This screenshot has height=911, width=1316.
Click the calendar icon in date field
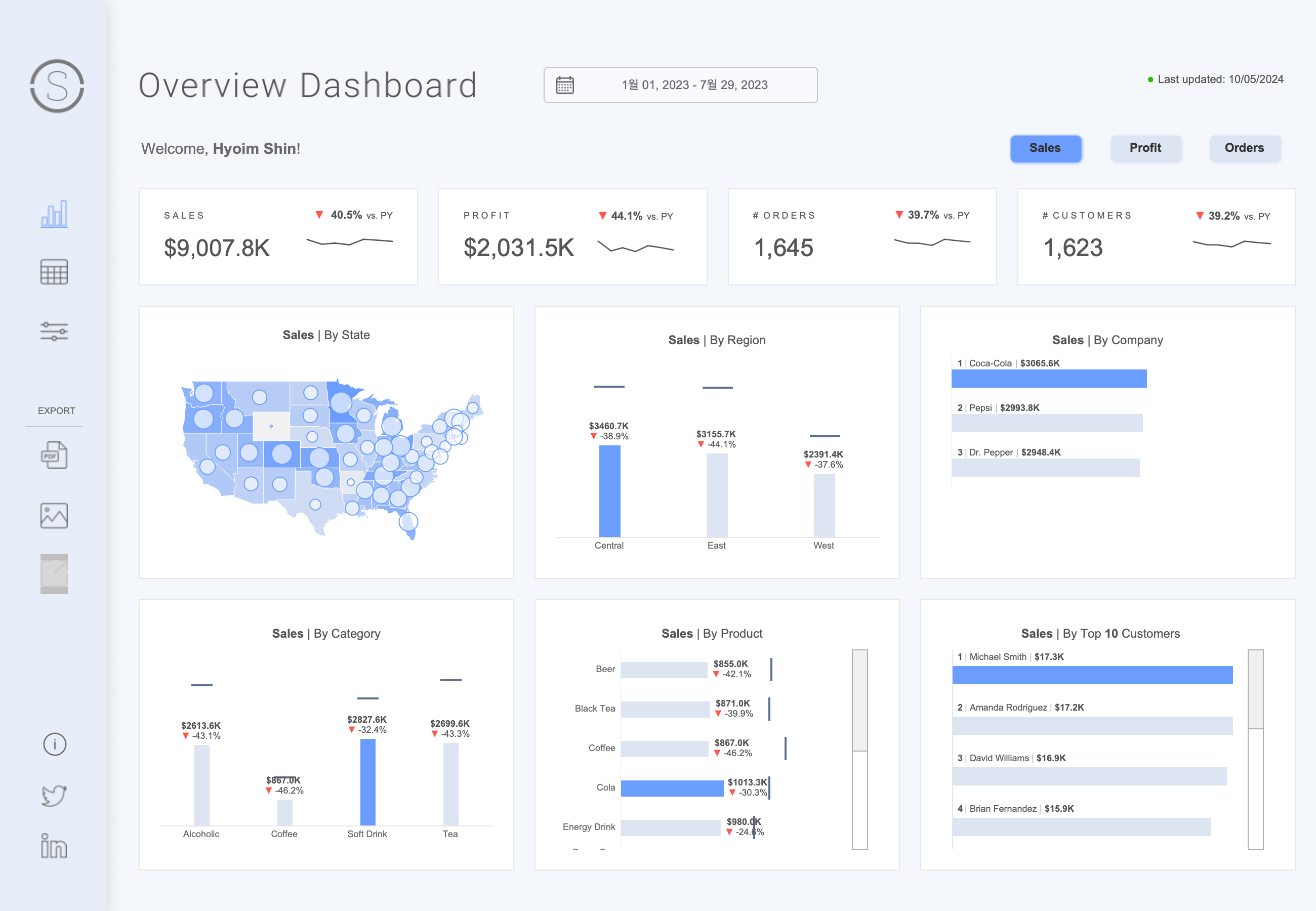pos(564,85)
